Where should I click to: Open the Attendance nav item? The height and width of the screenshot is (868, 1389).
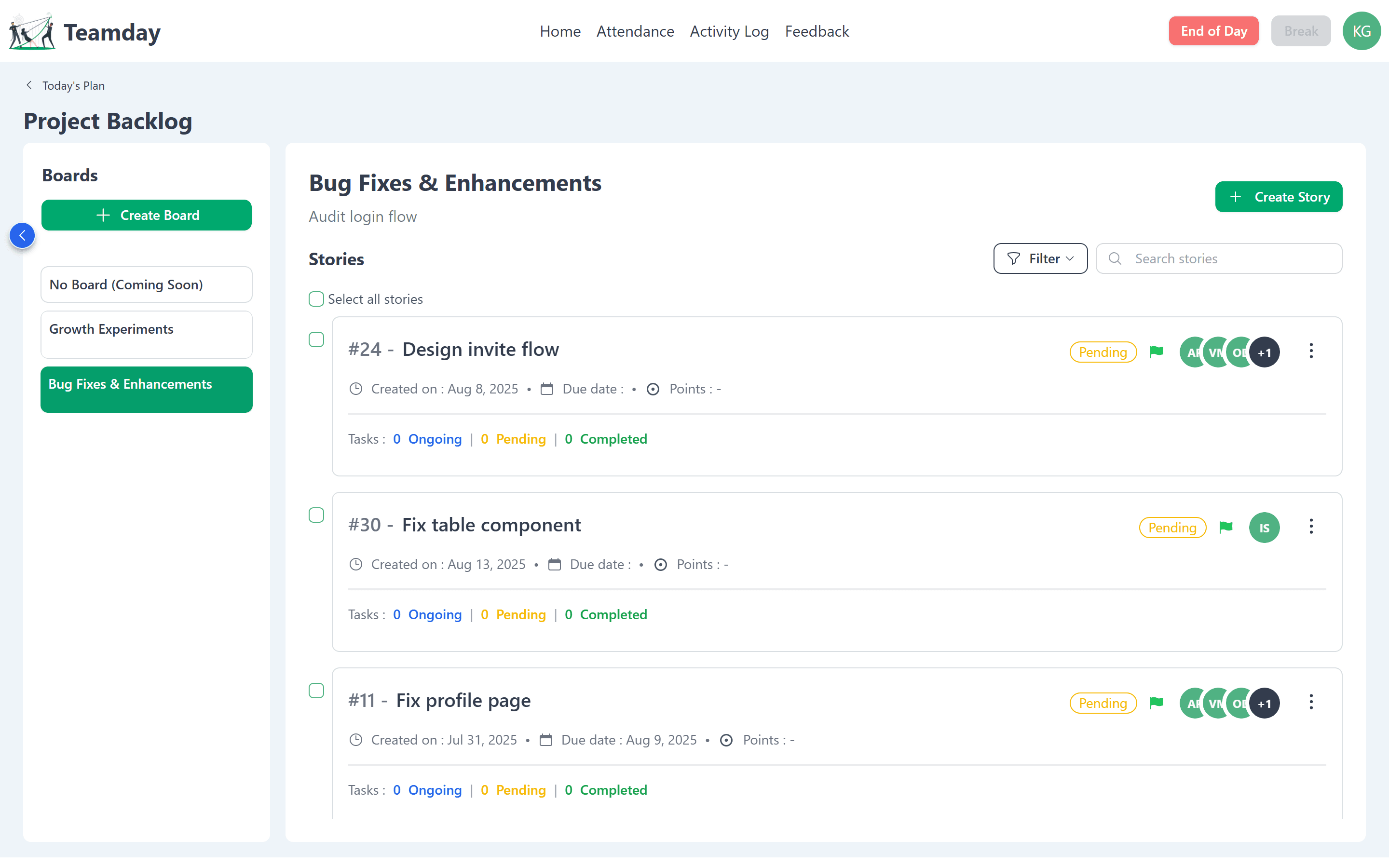tap(635, 31)
